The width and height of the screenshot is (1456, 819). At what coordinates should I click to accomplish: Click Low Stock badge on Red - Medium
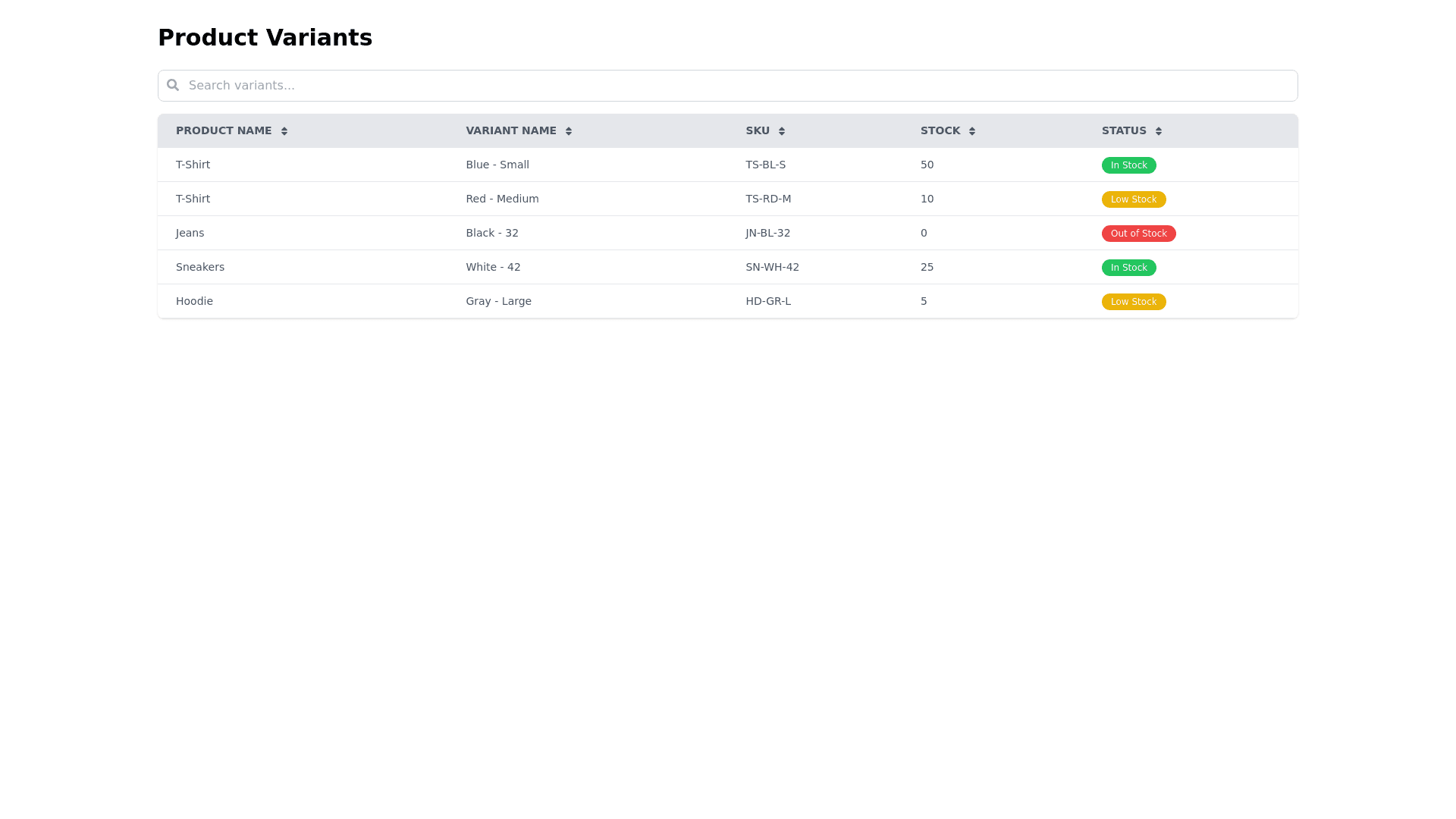[1133, 199]
